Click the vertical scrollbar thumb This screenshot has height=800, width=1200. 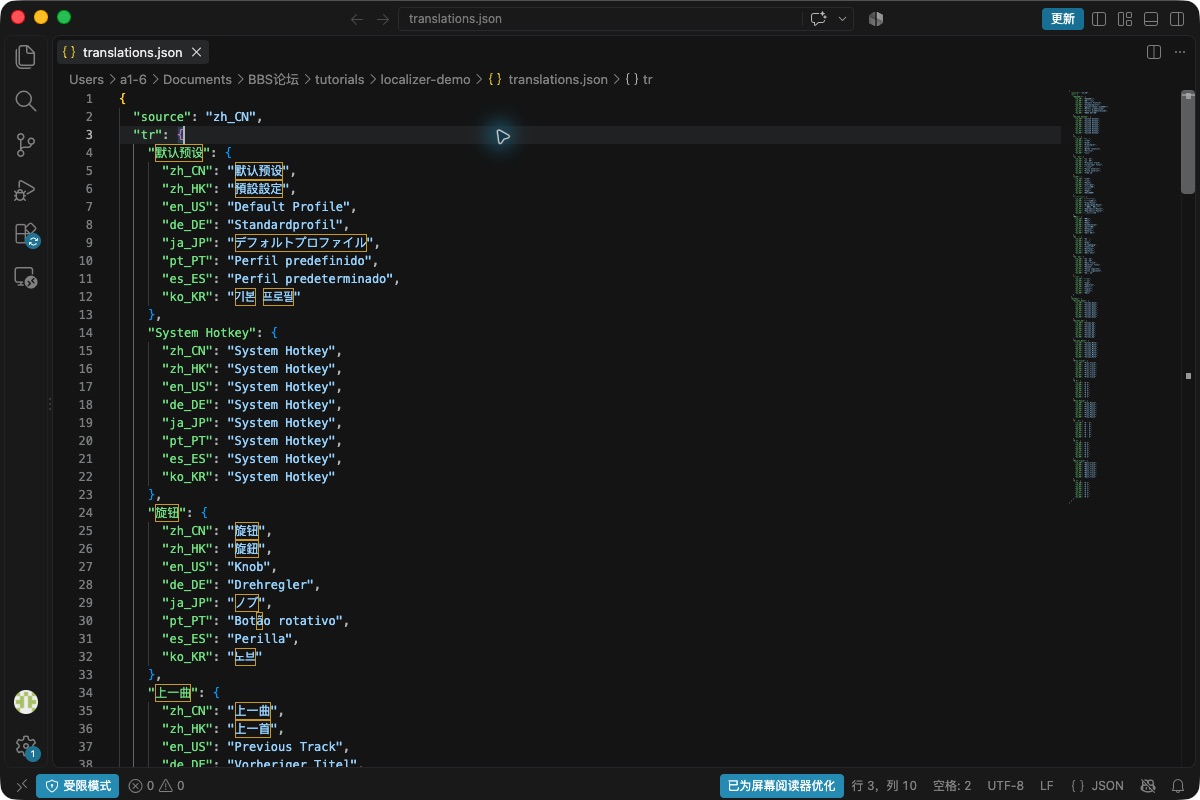1188,141
